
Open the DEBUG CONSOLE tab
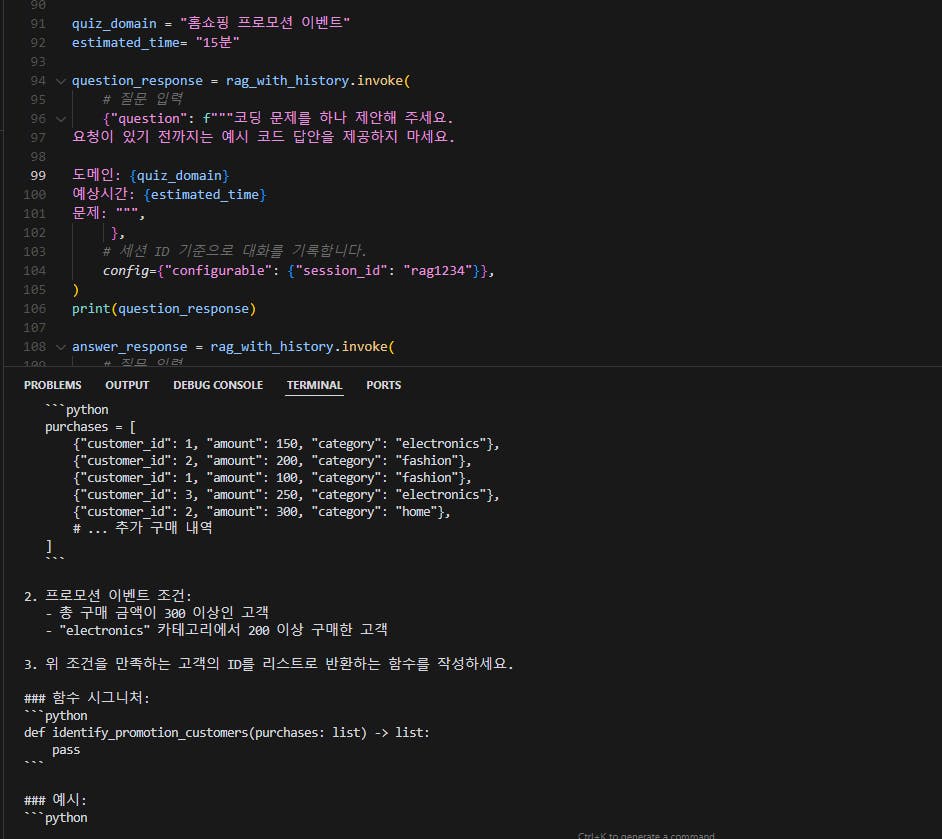218,385
